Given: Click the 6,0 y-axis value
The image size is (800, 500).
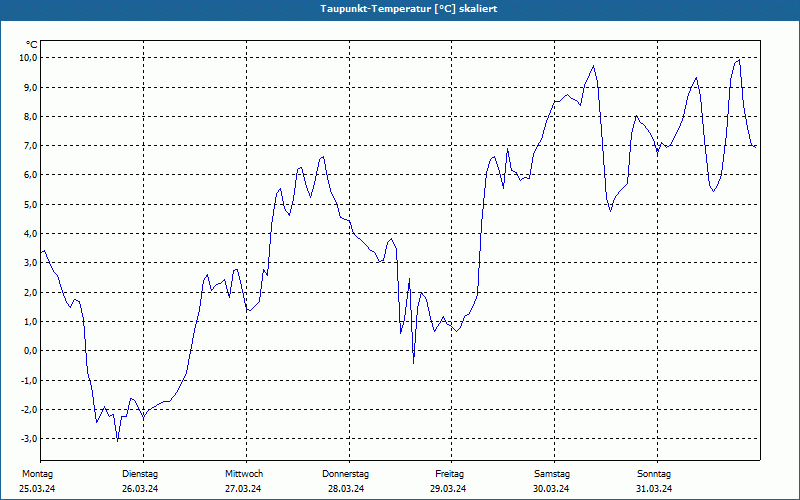Looking at the screenshot, I should point(30,175).
